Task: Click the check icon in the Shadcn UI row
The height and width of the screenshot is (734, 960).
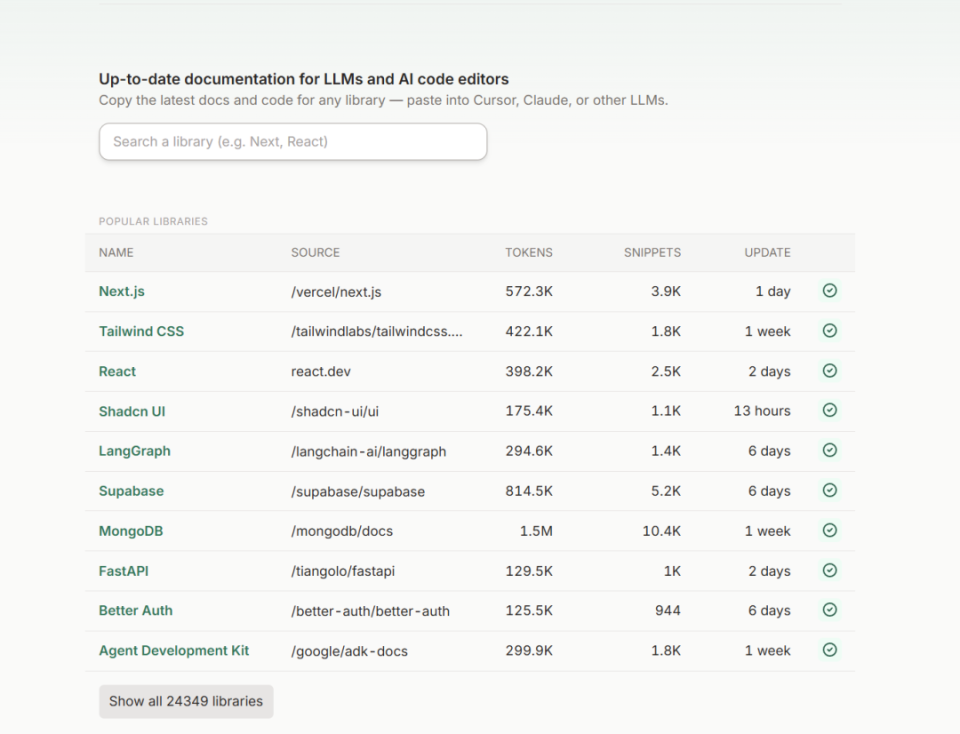Action: [830, 410]
